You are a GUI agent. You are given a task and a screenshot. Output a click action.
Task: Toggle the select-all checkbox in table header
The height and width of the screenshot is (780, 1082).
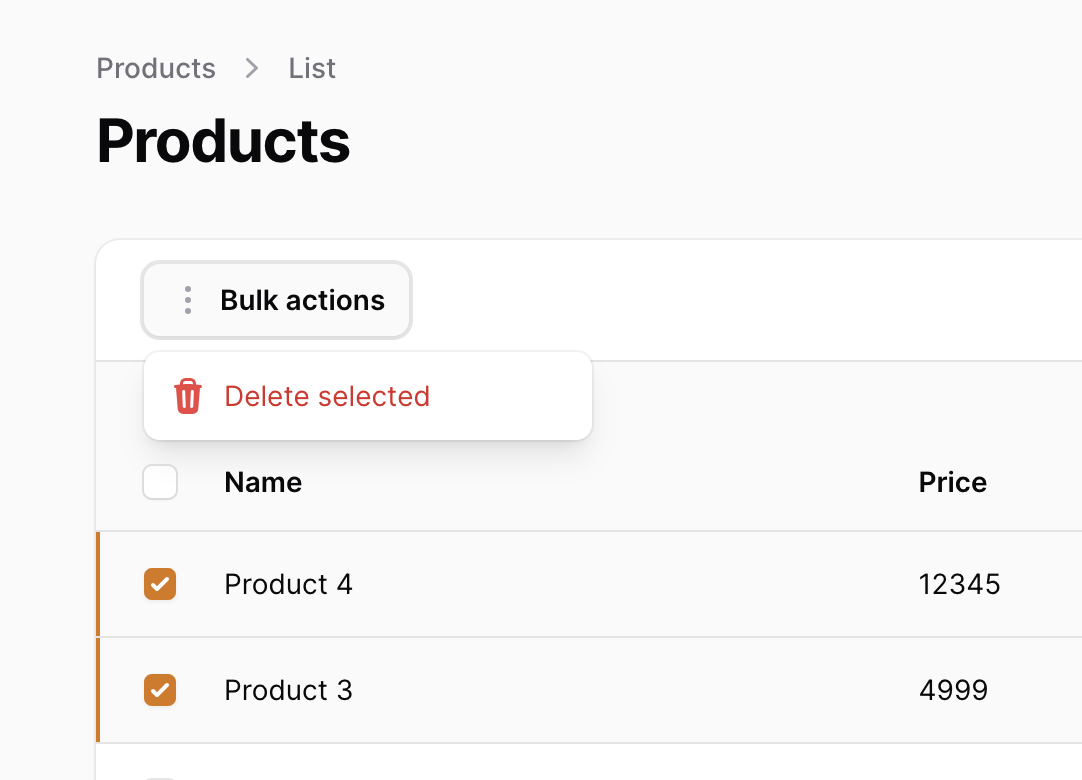160,482
